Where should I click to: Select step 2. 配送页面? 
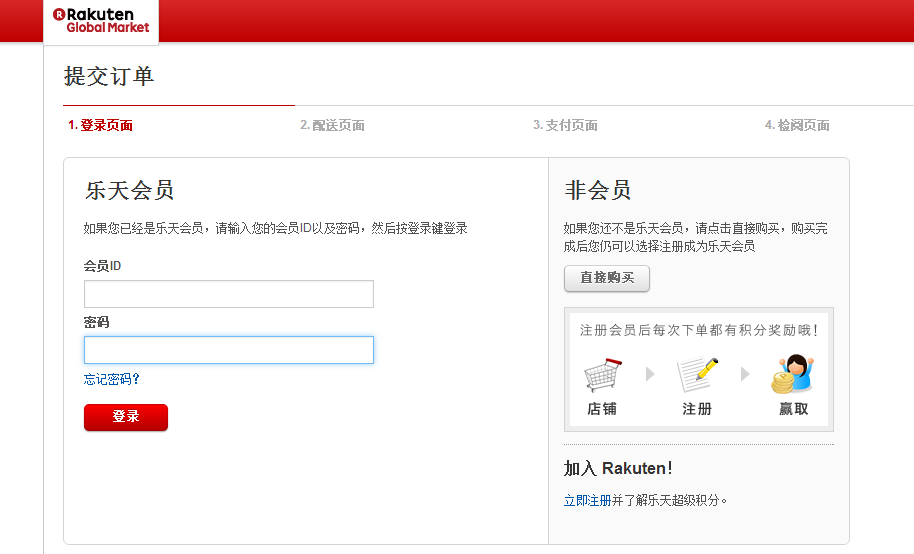pyautogui.click(x=332, y=125)
